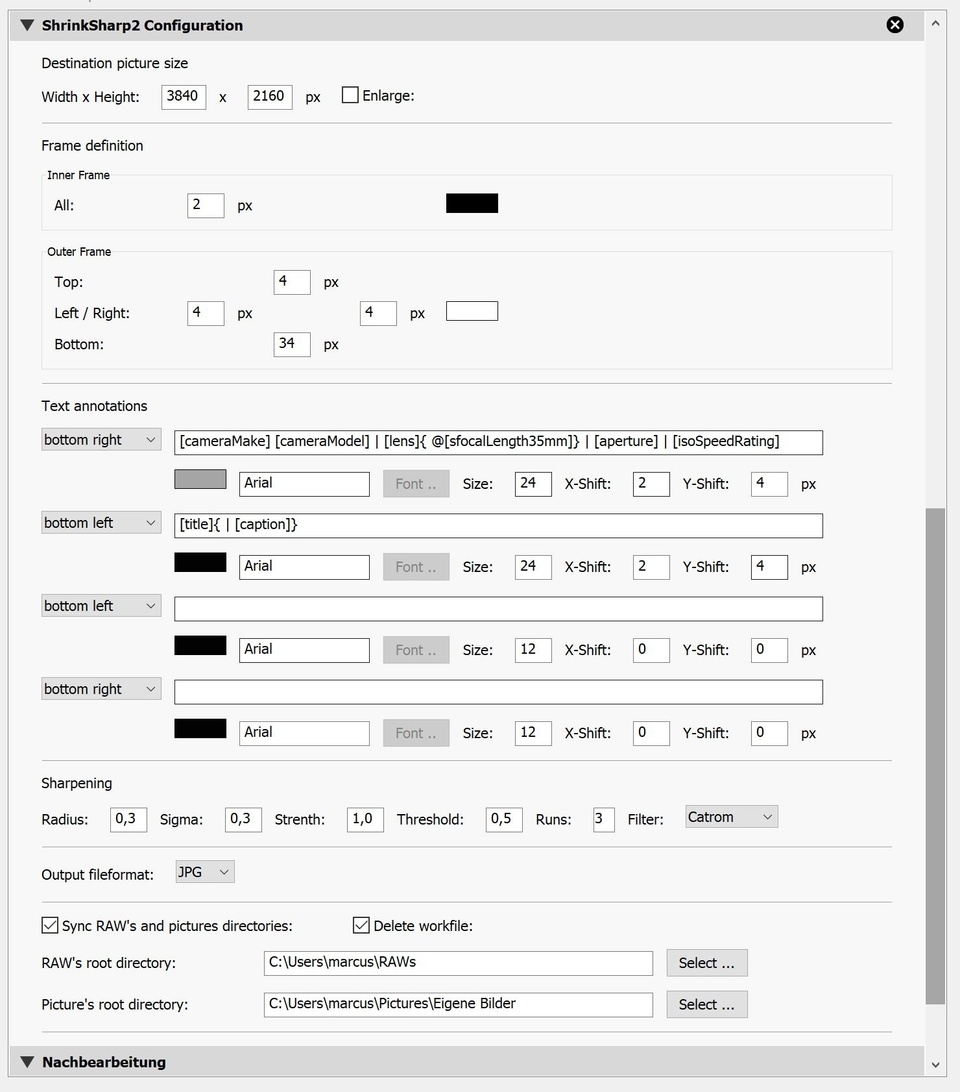960x1092 pixels.
Task: Click the Outer Frame Bottom value field
Action: pos(291,344)
